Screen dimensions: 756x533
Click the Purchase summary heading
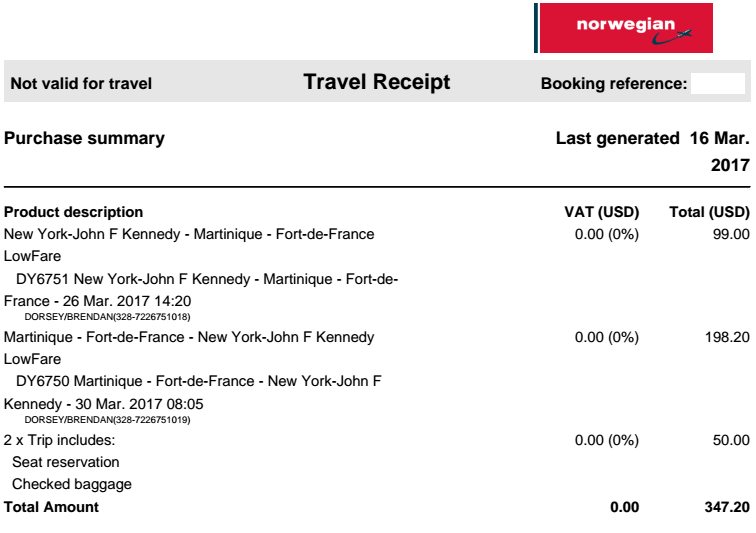point(84,138)
